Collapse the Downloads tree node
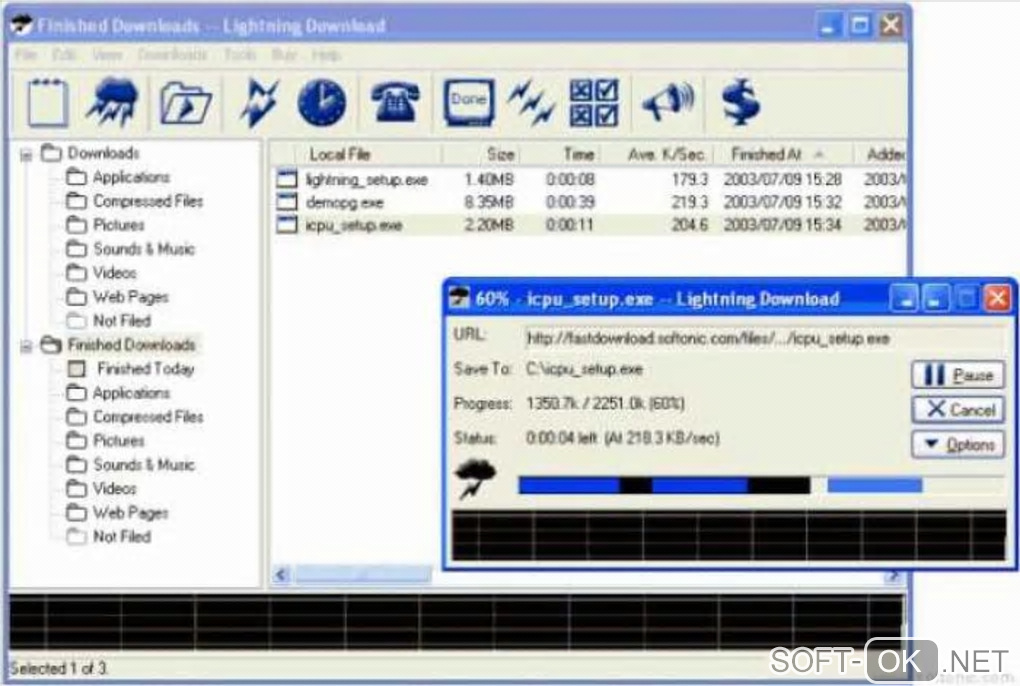Screen dimensions: 1020x686 coord(26,155)
